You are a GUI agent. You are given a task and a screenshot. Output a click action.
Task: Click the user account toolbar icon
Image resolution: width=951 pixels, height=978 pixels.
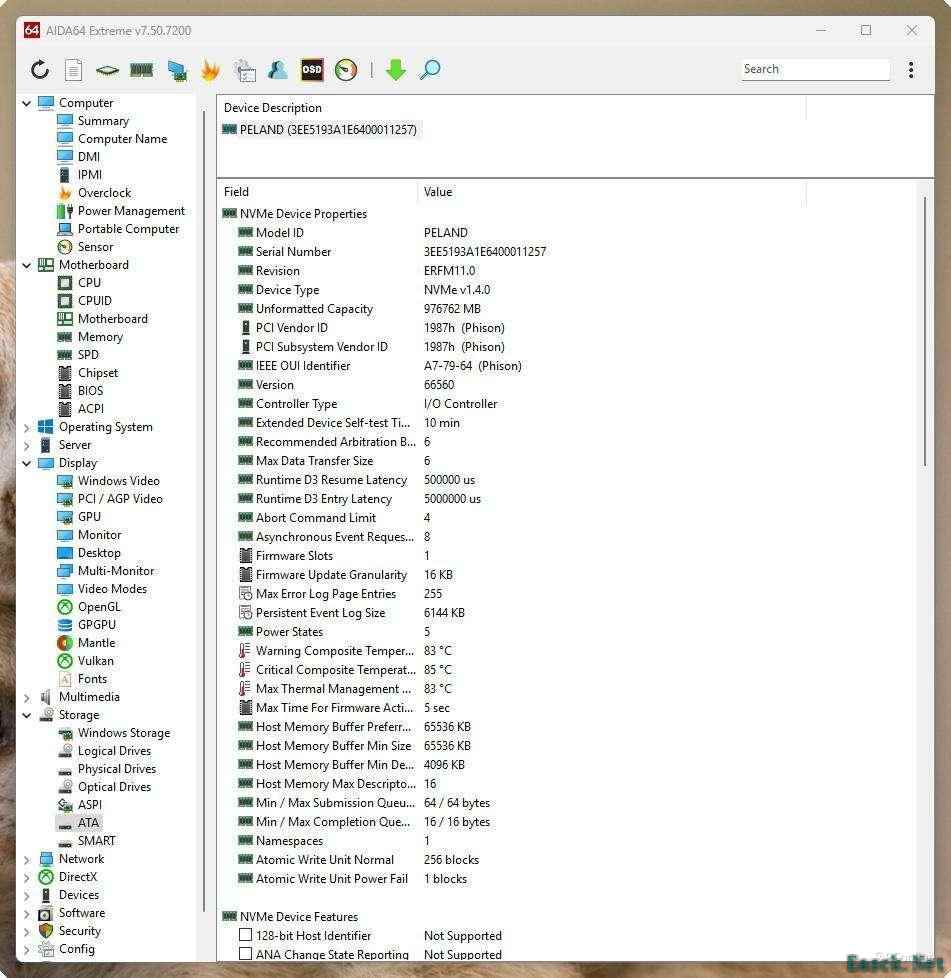(x=278, y=69)
